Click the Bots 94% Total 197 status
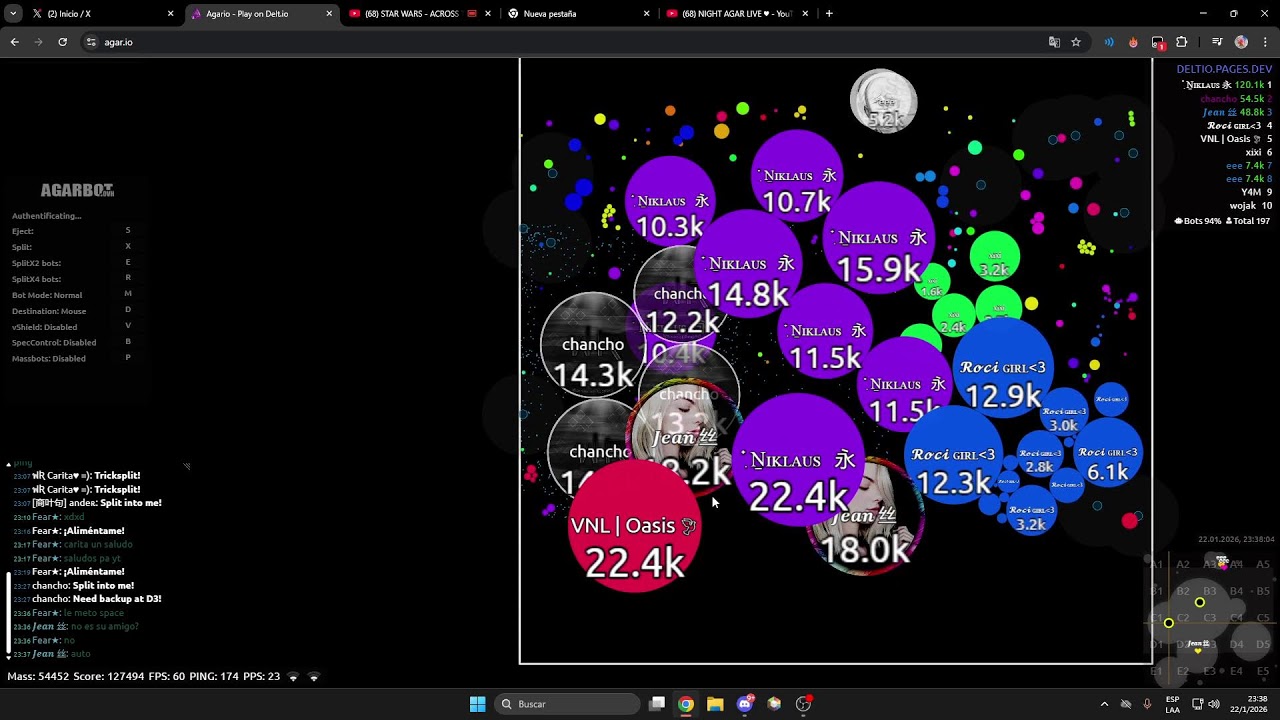This screenshot has width=1280, height=720. (x=1222, y=221)
